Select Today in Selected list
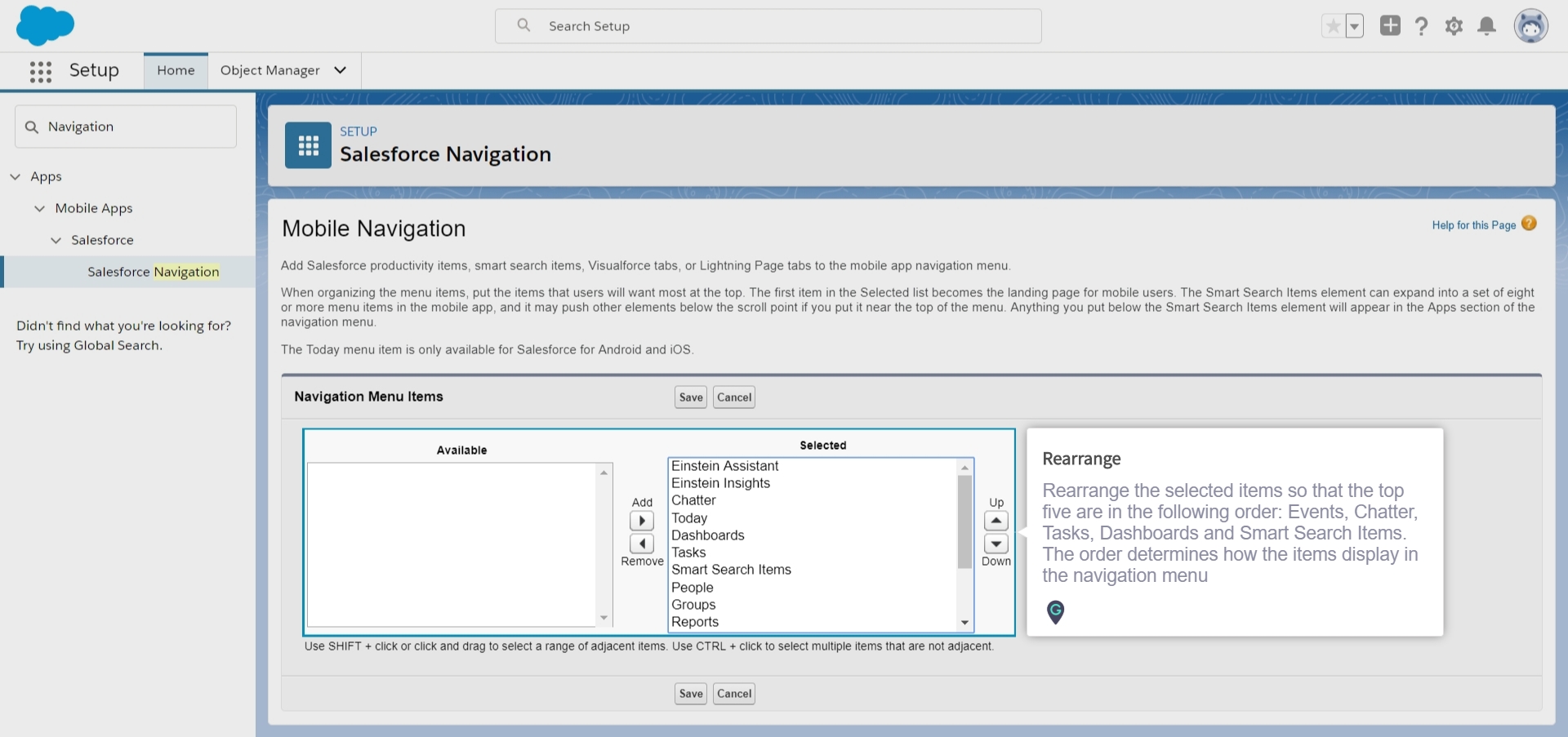 coord(689,518)
